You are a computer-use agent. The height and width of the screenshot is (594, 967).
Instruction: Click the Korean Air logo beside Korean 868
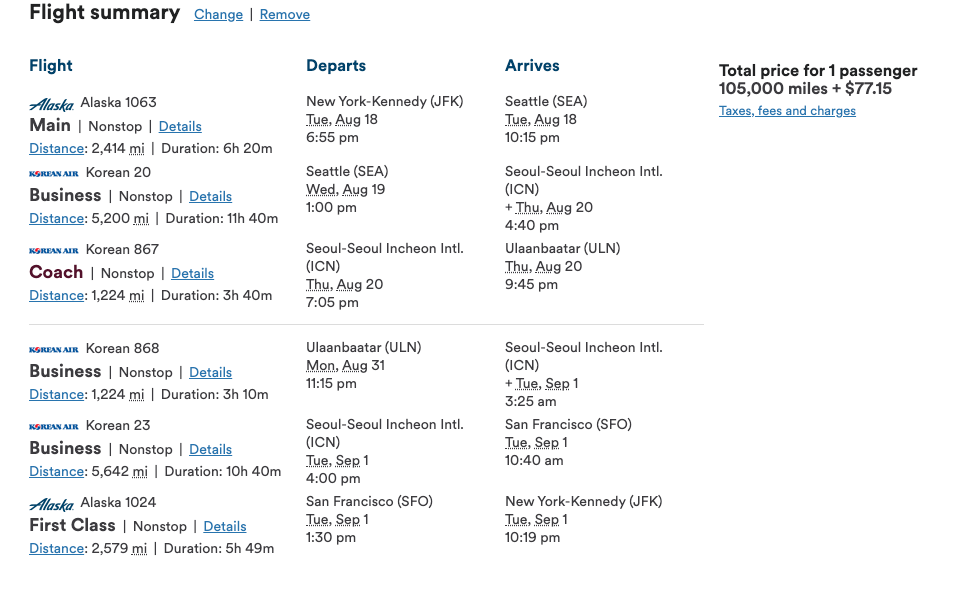click(54, 349)
